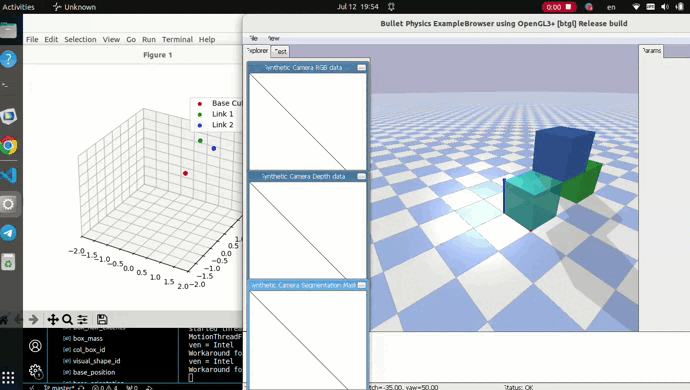Open the Configure subplots sliders icon
The width and height of the screenshot is (690, 390).
(82, 320)
